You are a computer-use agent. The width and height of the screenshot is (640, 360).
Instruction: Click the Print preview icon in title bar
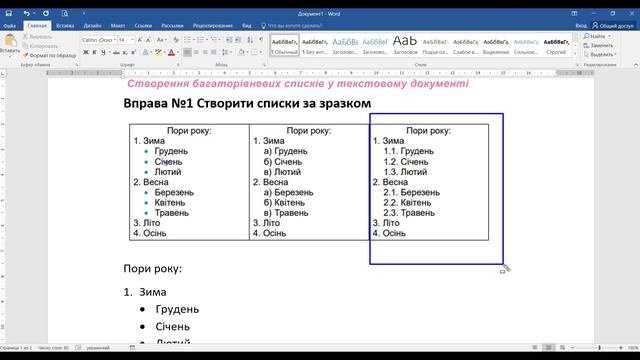point(64,13)
